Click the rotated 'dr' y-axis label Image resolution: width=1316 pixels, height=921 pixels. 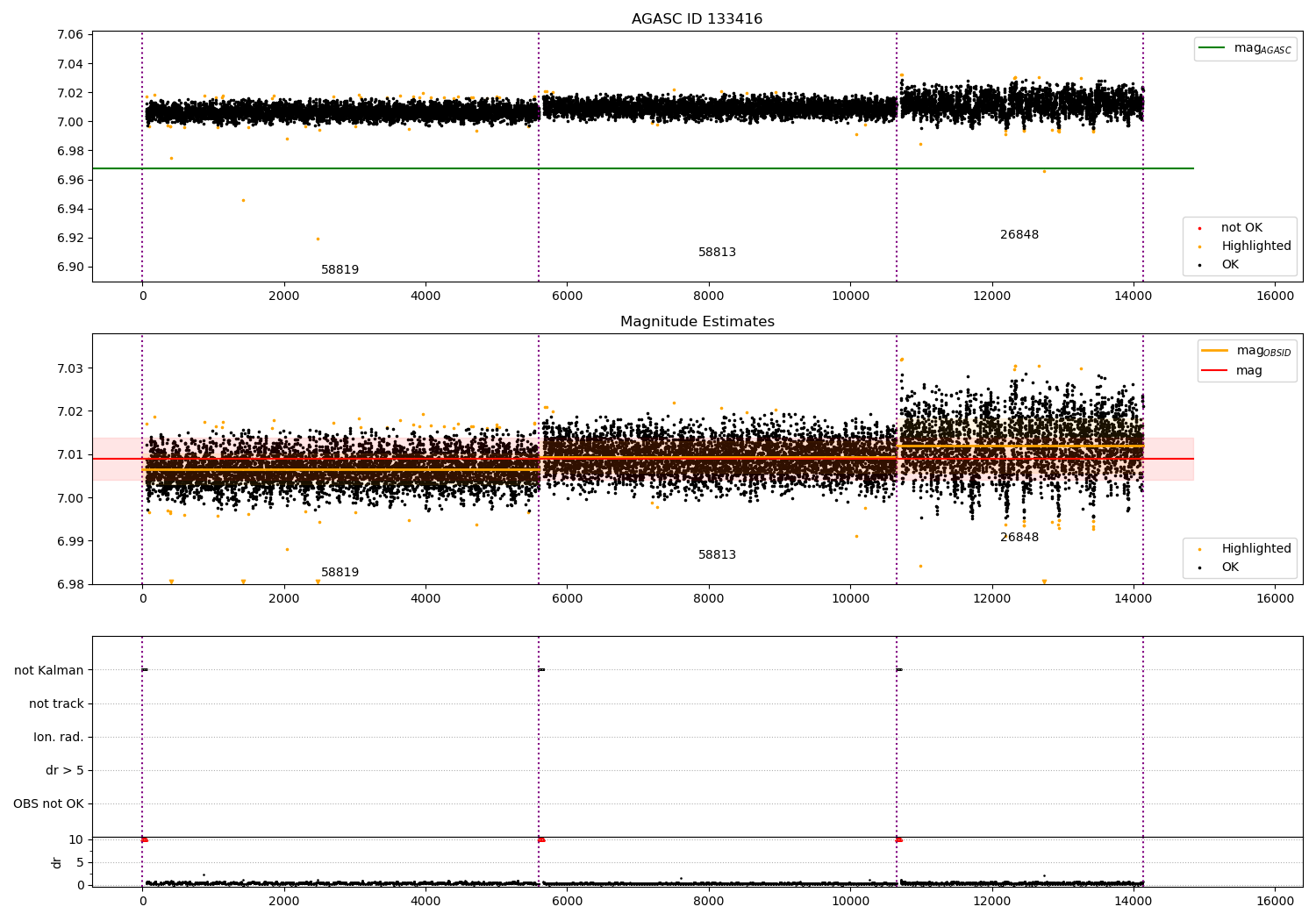57,862
